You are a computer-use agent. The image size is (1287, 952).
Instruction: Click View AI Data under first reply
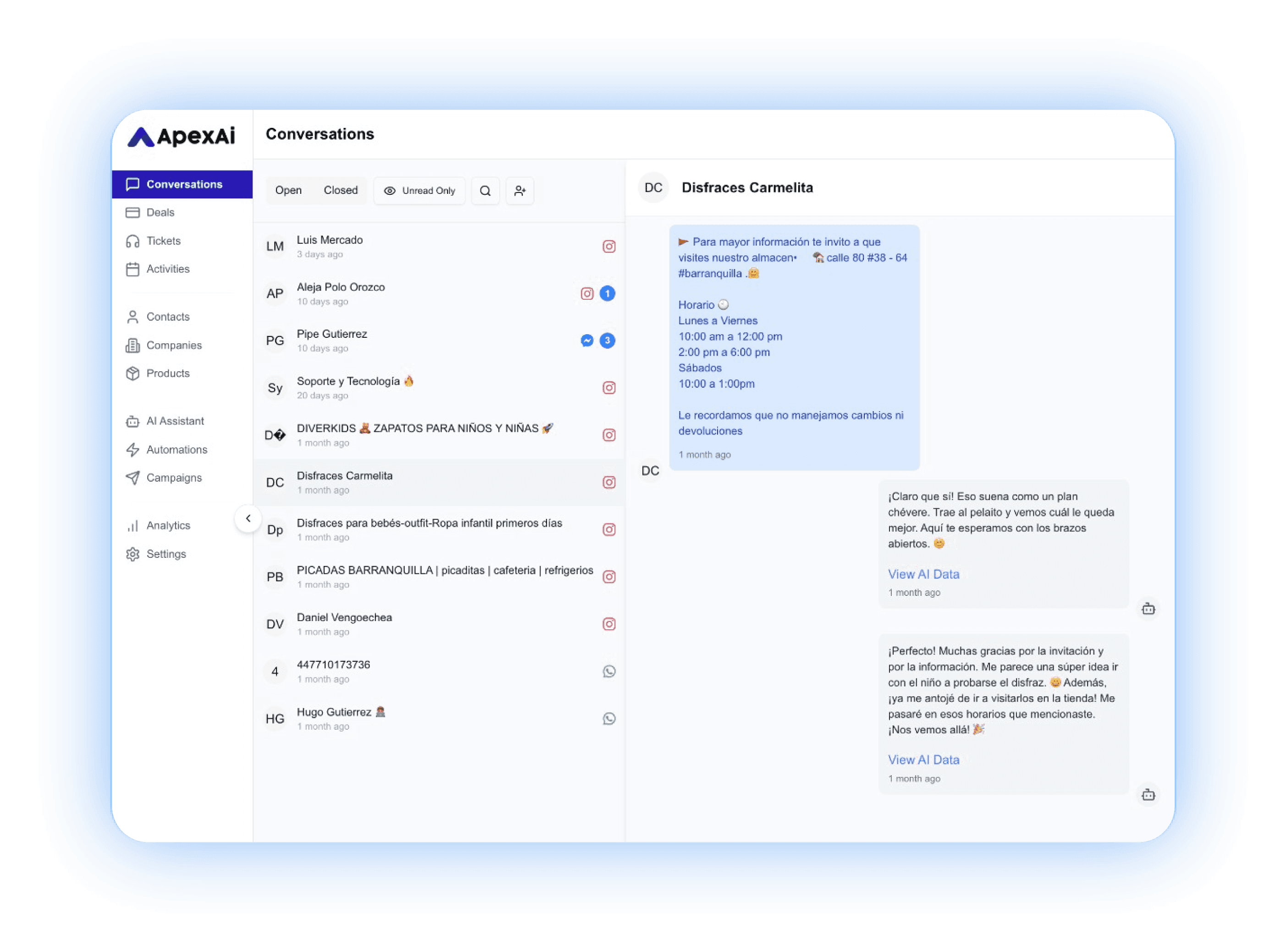tap(923, 574)
